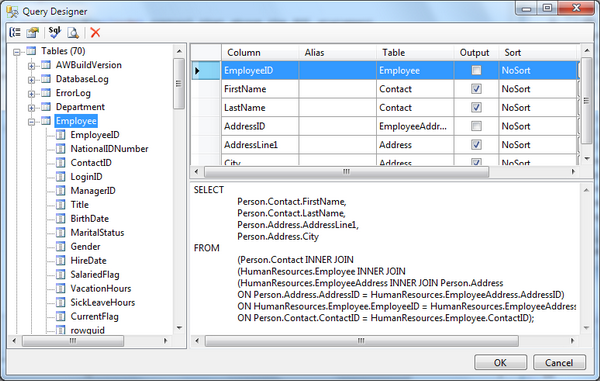Click the Sort column header
Image resolution: width=600 pixels, height=381 pixels.
[539, 52]
